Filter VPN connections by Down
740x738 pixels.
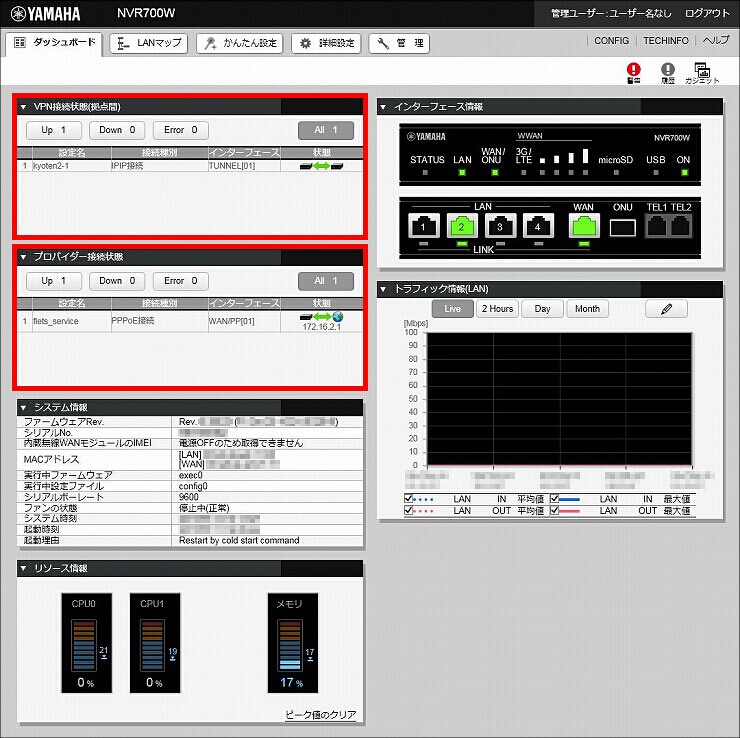tap(117, 130)
